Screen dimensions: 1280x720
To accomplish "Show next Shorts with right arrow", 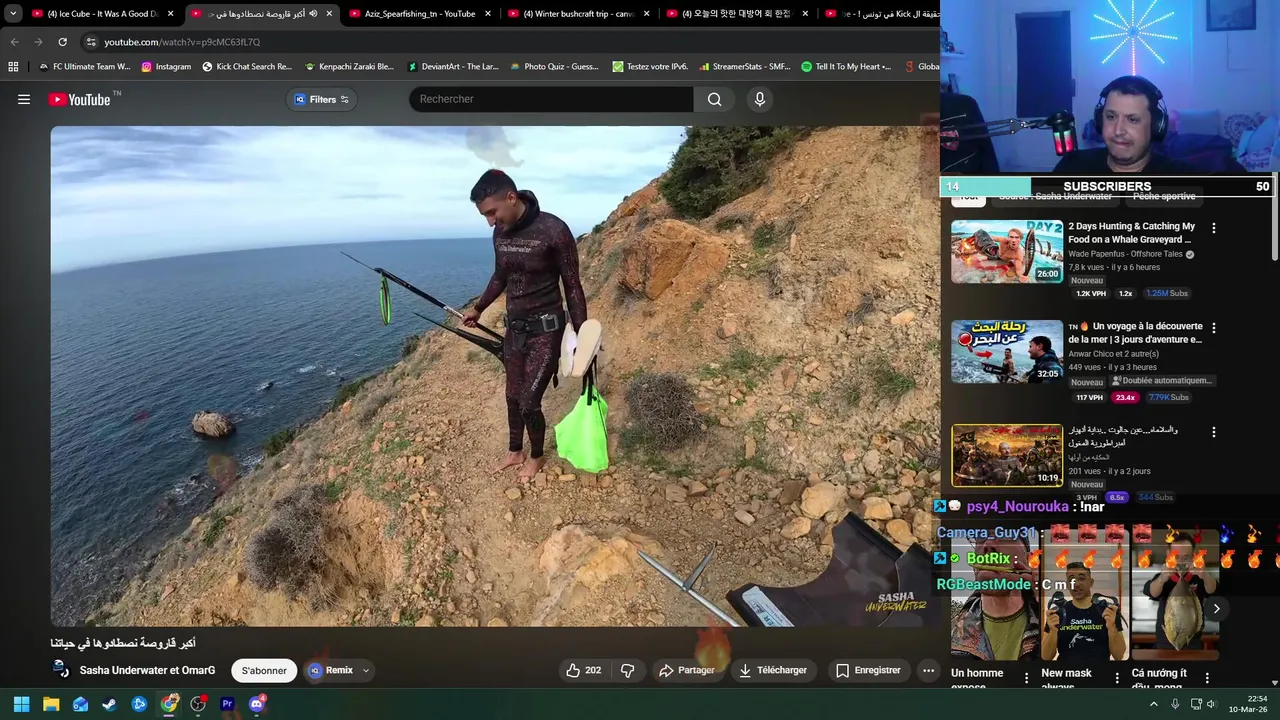I will [1216, 608].
